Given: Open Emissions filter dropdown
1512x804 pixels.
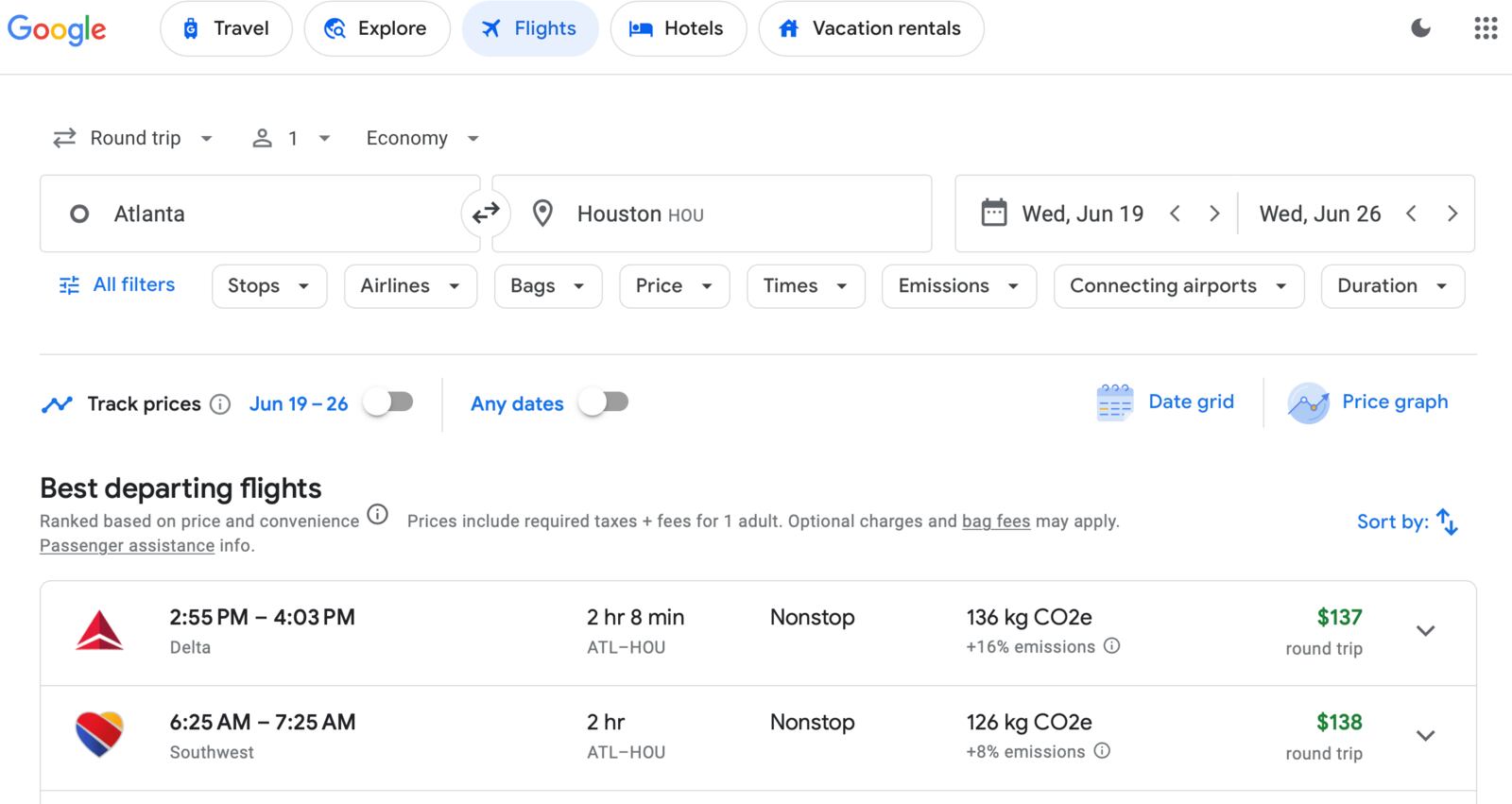Looking at the screenshot, I should [959, 286].
